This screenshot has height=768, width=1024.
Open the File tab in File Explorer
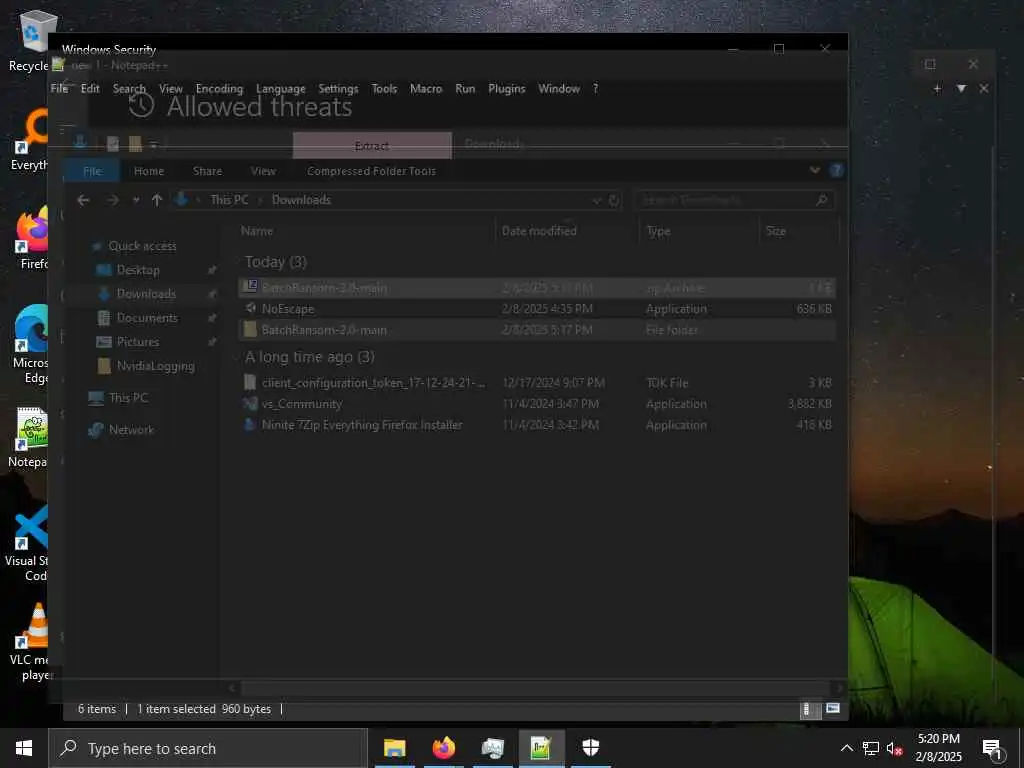(x=92, y=171)
